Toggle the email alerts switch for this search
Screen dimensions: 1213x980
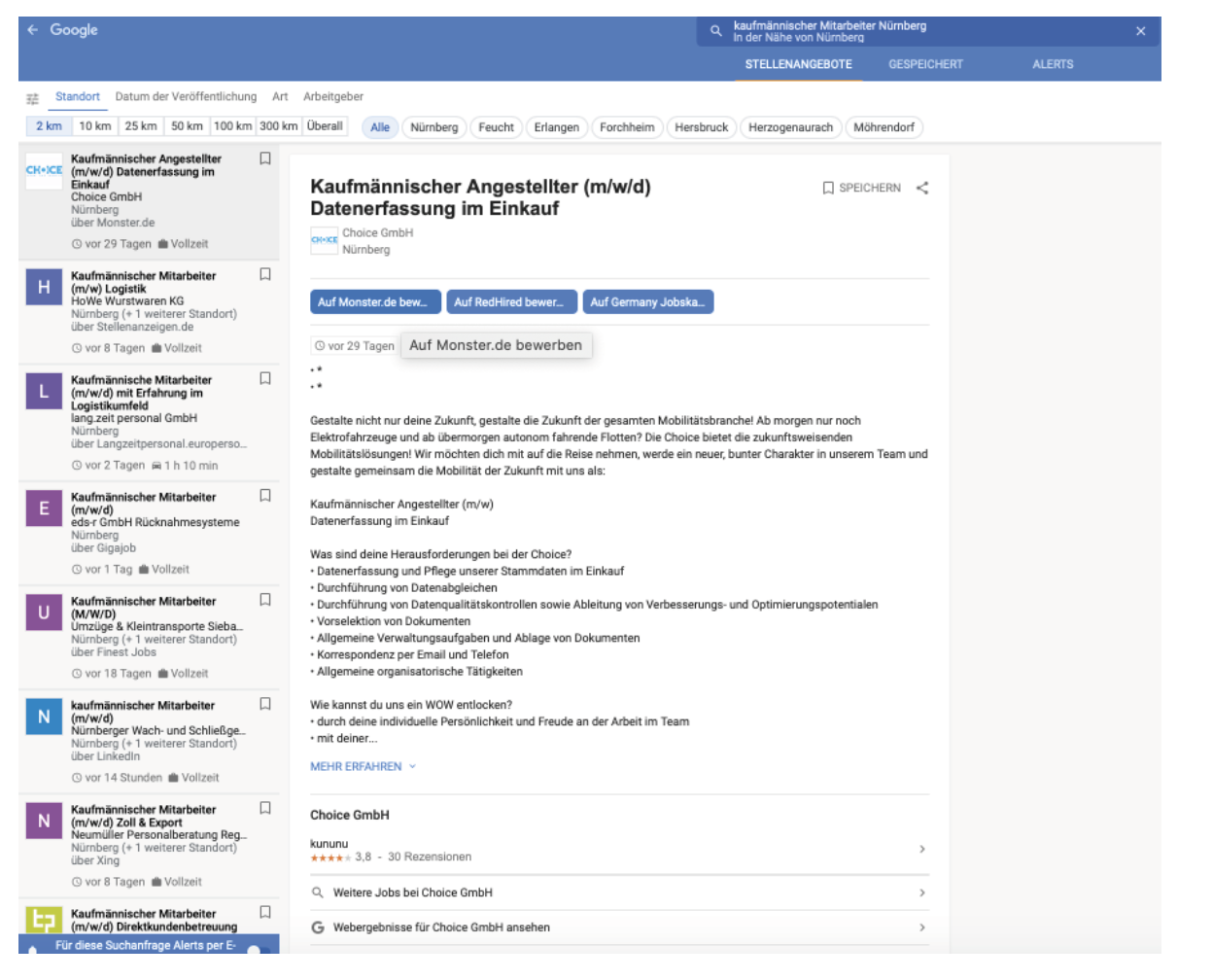[259, 949]
